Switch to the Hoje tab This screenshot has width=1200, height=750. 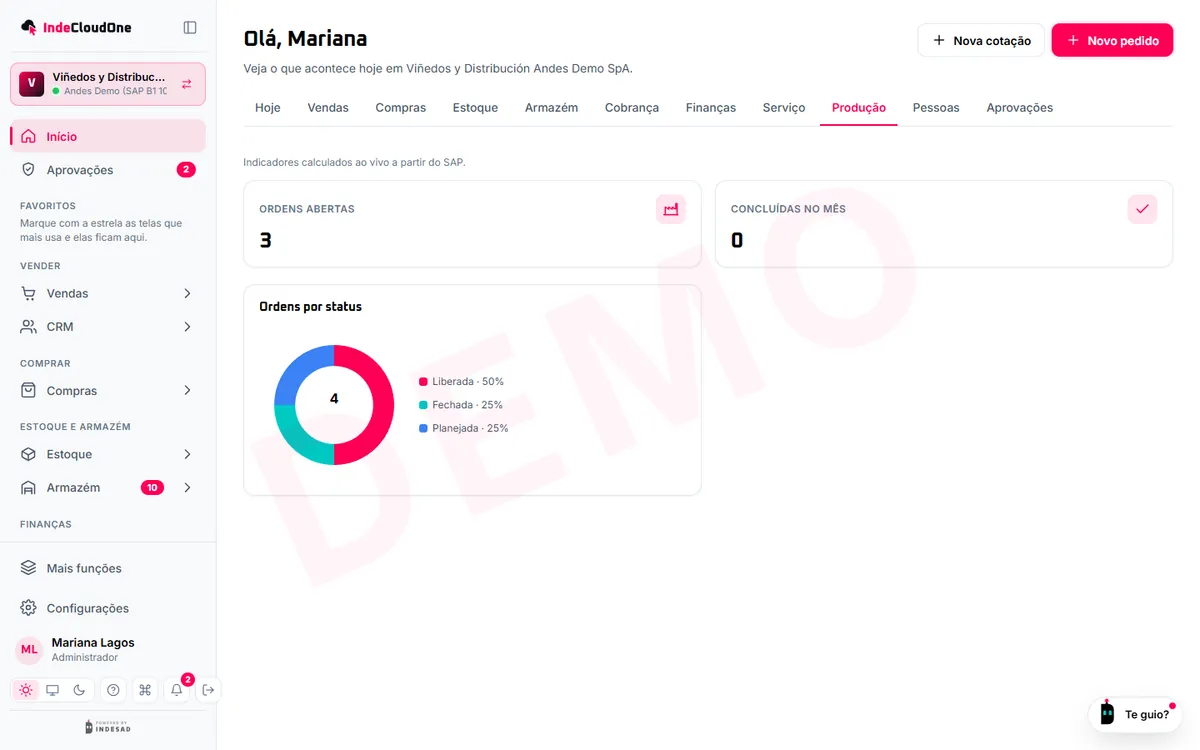[268, 107]
